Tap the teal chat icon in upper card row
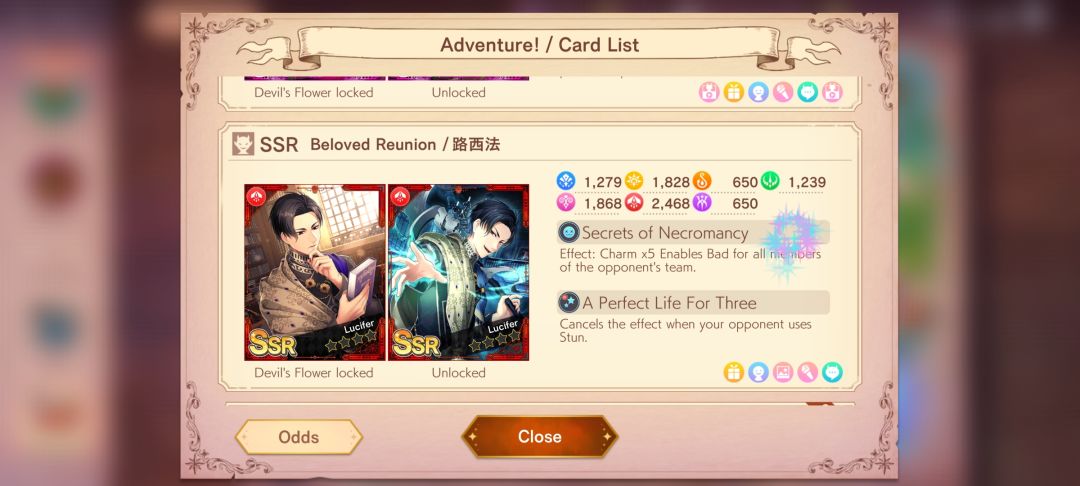1080x486 pixels. click(x=807, y=92)
